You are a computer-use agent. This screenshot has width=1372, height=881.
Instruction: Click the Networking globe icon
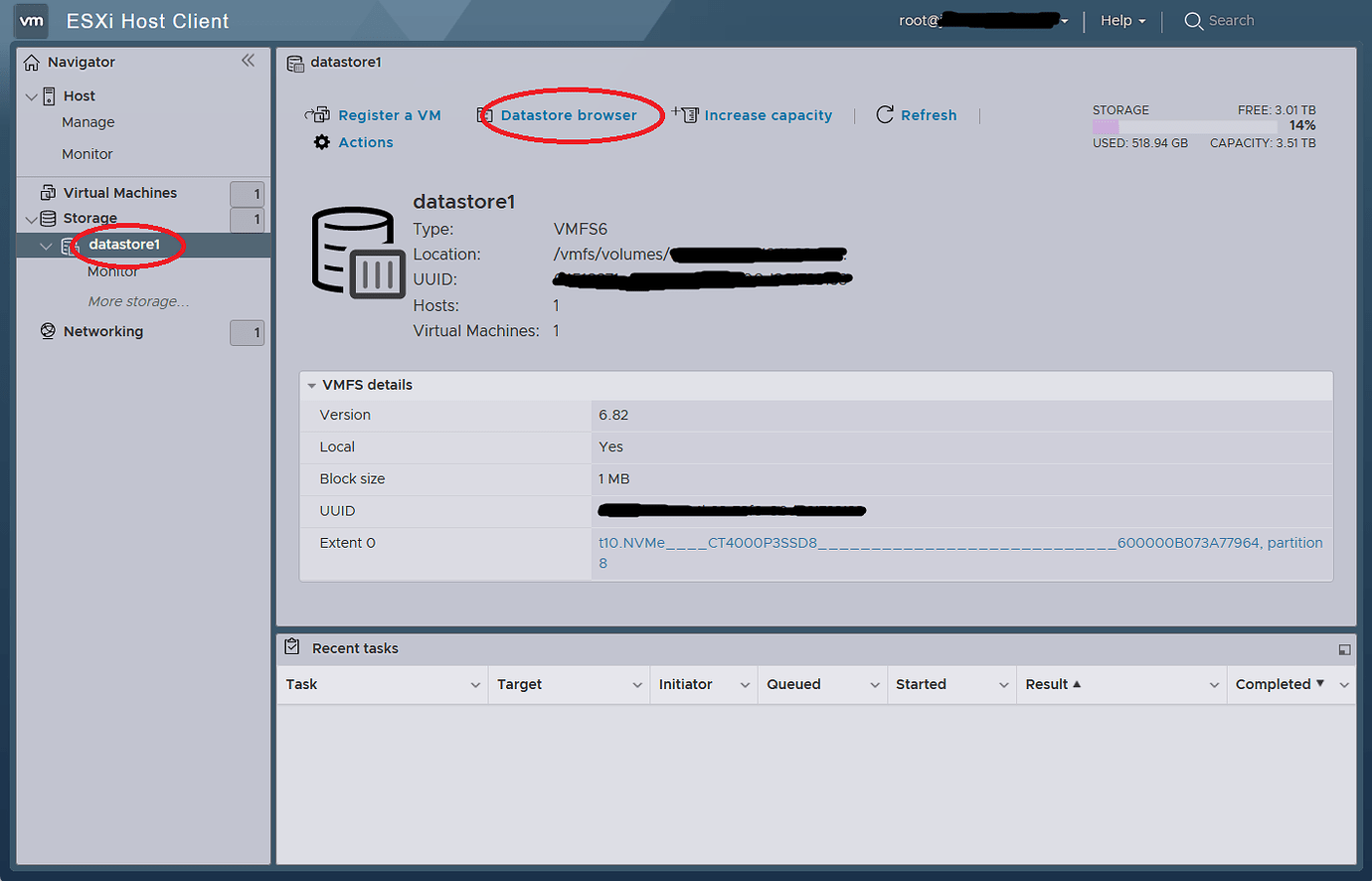coord(48,331)
